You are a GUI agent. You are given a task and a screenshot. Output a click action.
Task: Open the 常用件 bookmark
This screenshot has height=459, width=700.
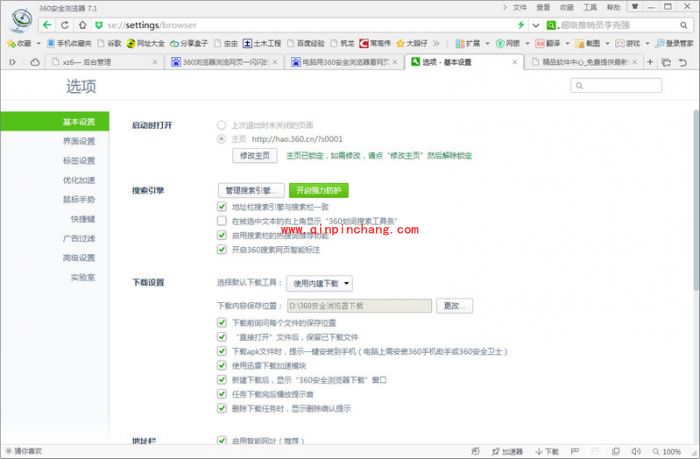375,43
